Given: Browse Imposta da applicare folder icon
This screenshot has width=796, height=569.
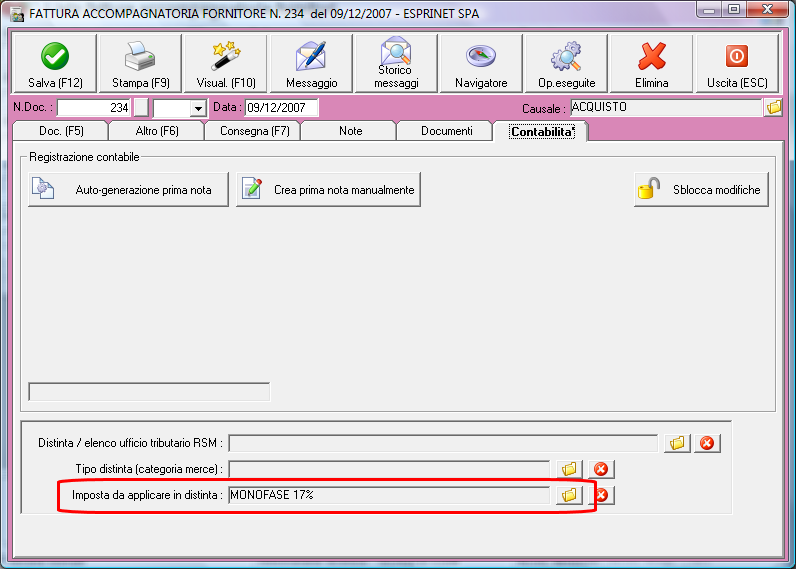Looking at the screenshot, I should coord(569,495).
